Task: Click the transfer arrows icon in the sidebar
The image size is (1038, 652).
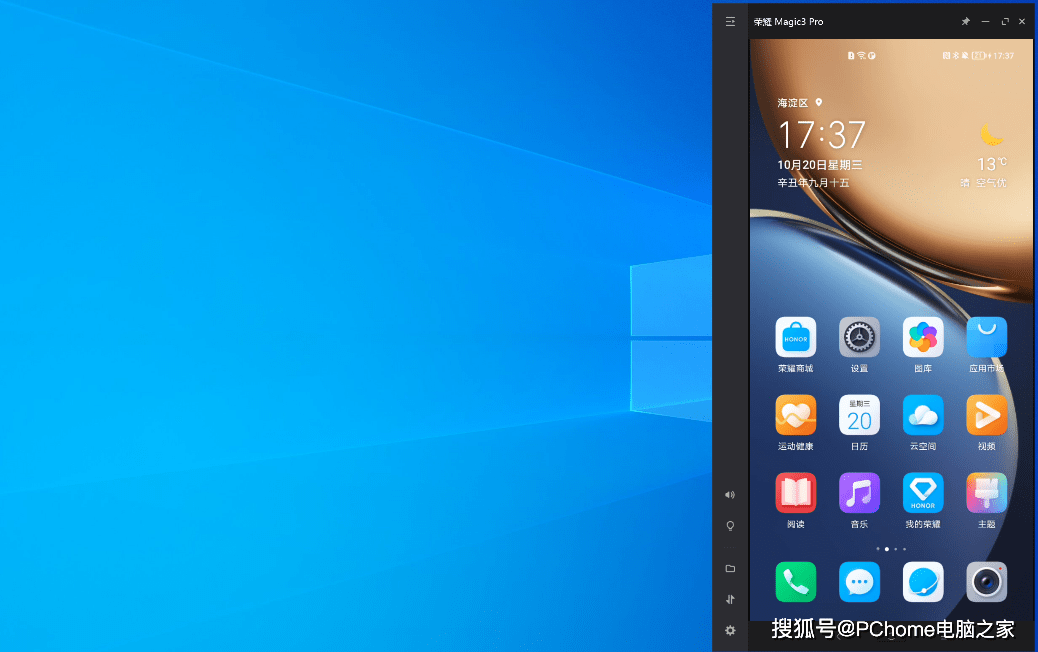Action: (x=730, y=600)
